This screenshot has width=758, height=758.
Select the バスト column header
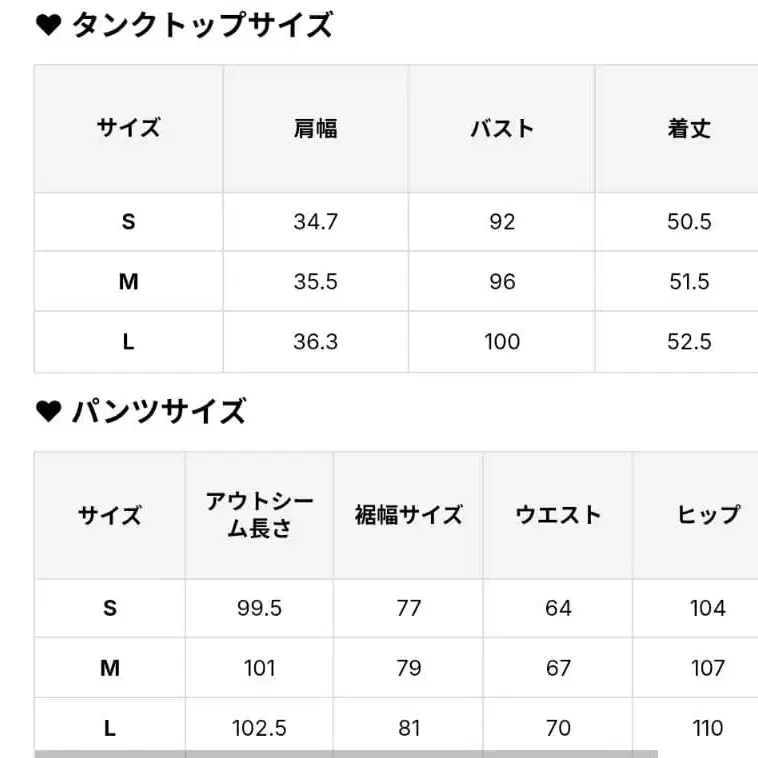pyautogui.click(x=502, y=129)
